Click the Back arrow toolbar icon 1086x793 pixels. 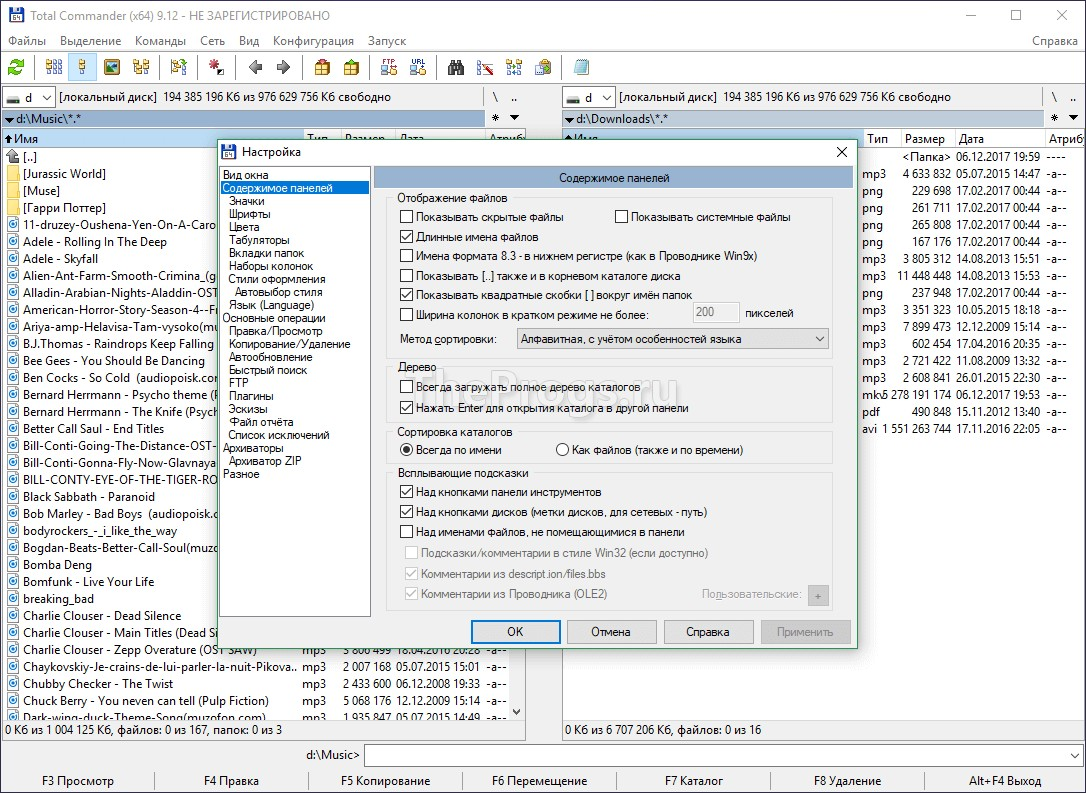255,68
